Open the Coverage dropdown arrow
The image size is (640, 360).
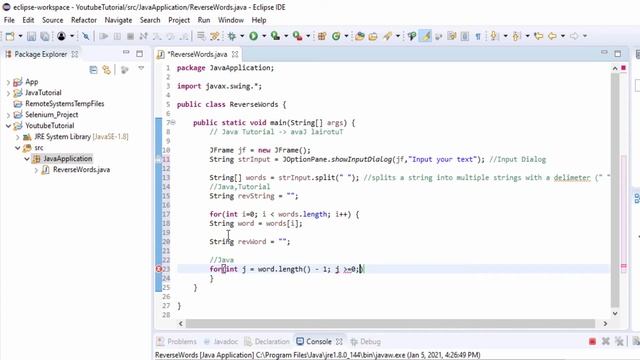286,36
